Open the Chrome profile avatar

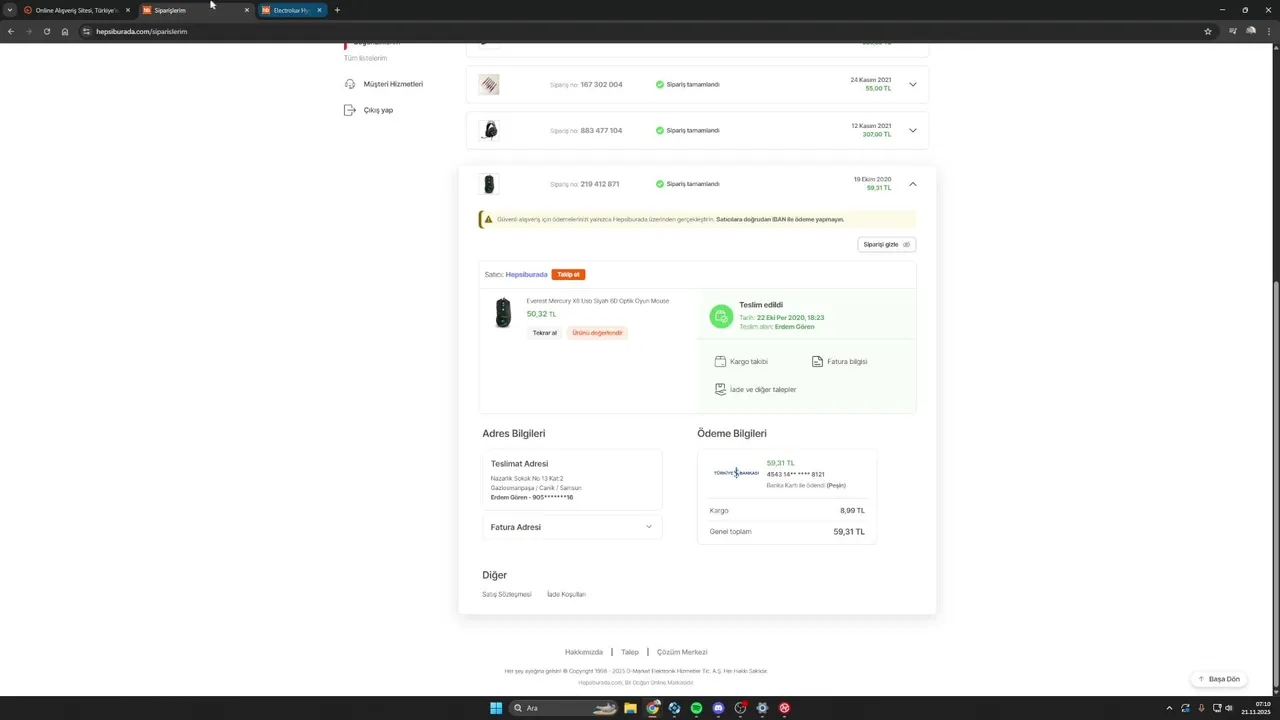click(x=1251, y=31)
